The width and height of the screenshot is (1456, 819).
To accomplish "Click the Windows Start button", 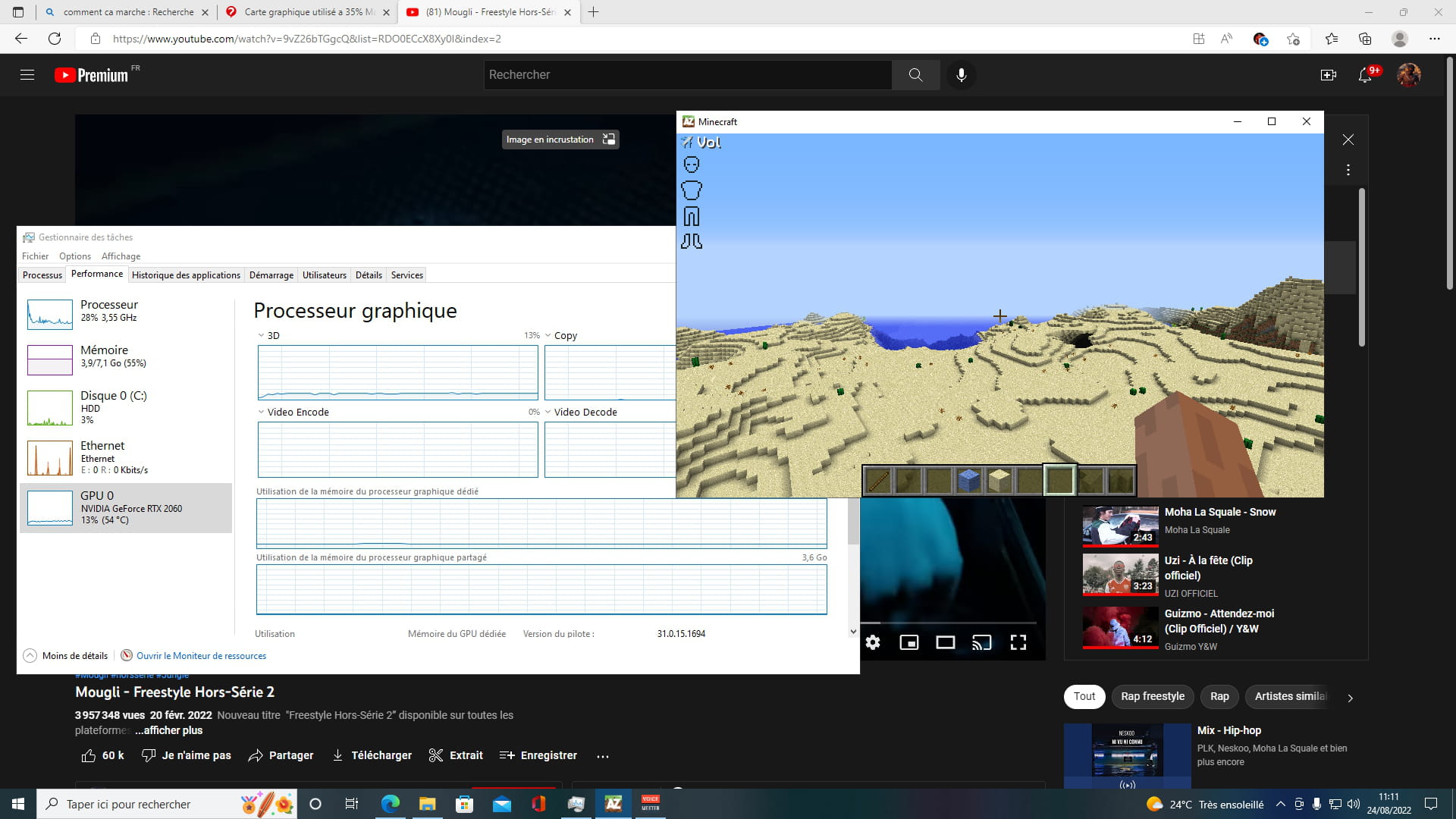I will 18,804.
